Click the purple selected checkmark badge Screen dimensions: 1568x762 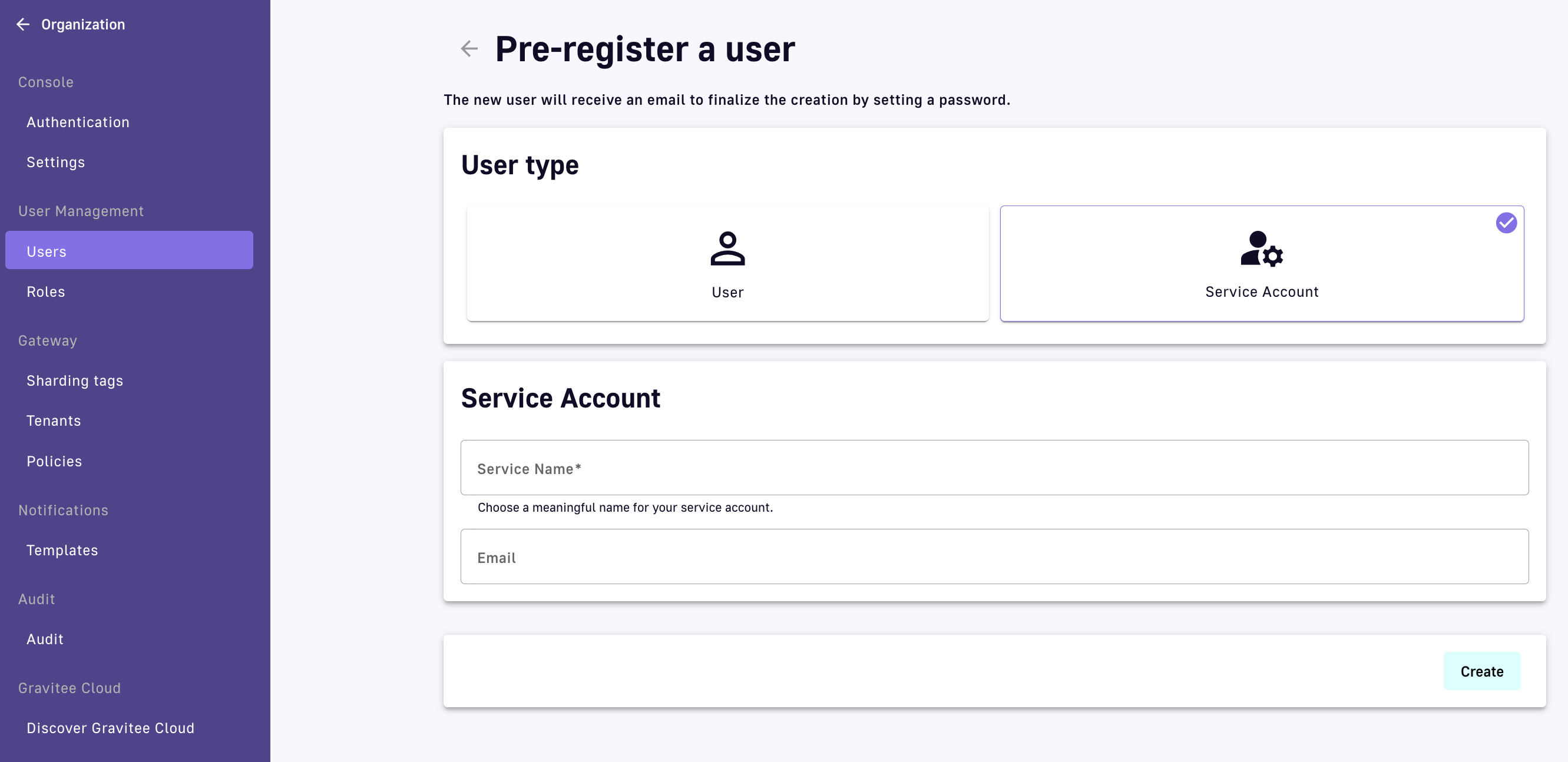1506,223
